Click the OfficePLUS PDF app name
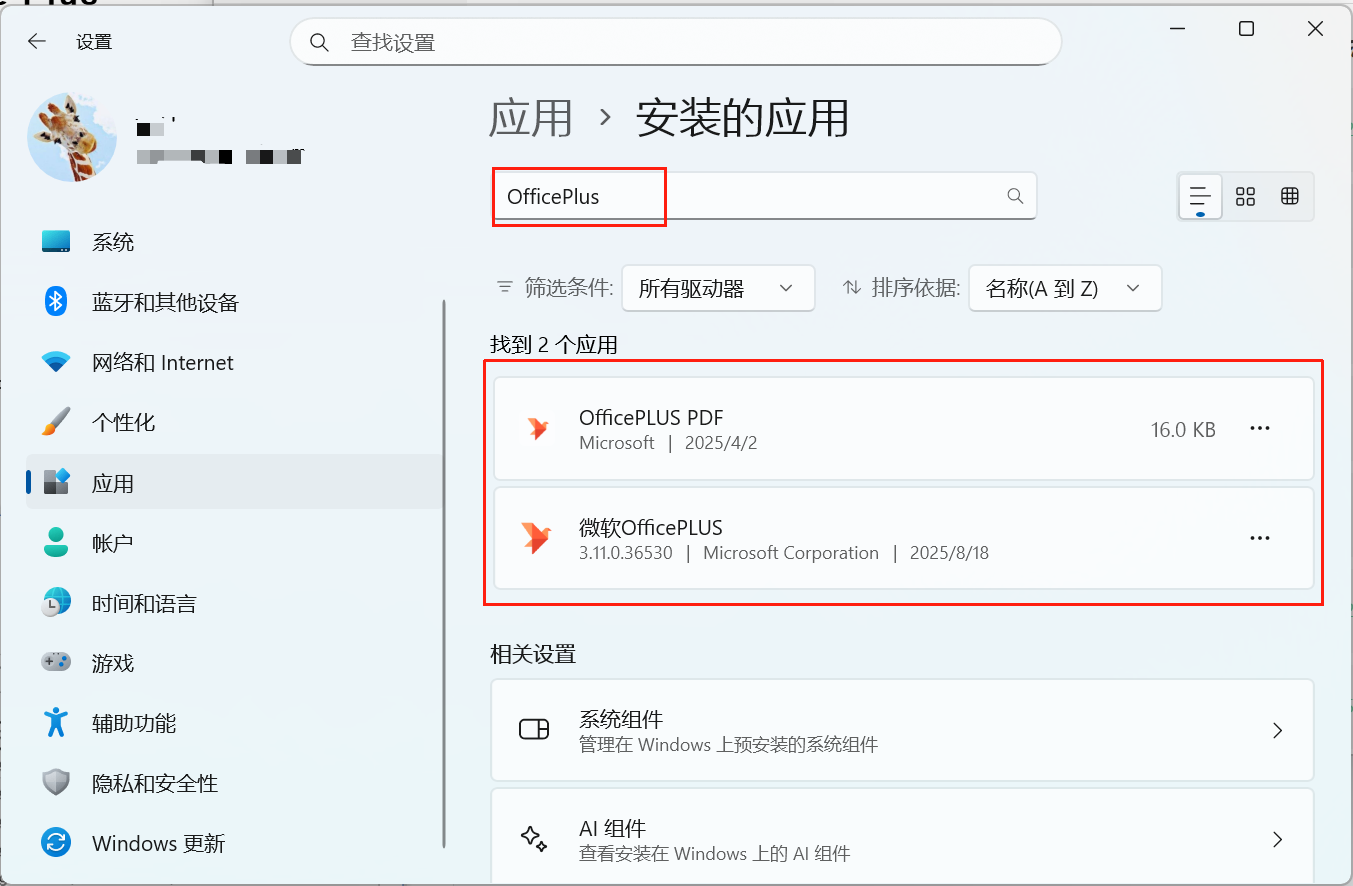The width and height of the screenshot is (1353, 886). [x=651, y=418]
